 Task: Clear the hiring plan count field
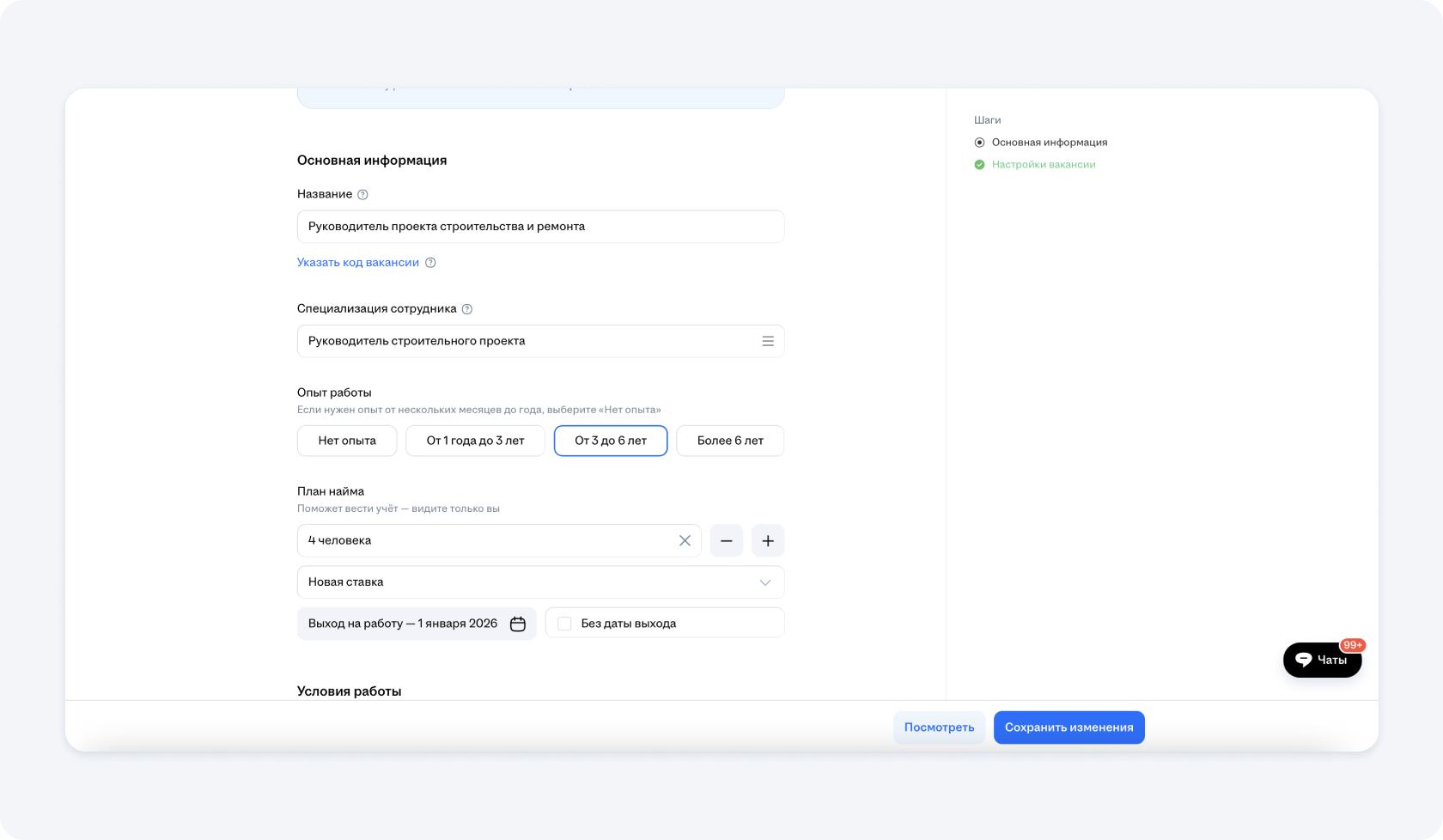coord(685,541)
